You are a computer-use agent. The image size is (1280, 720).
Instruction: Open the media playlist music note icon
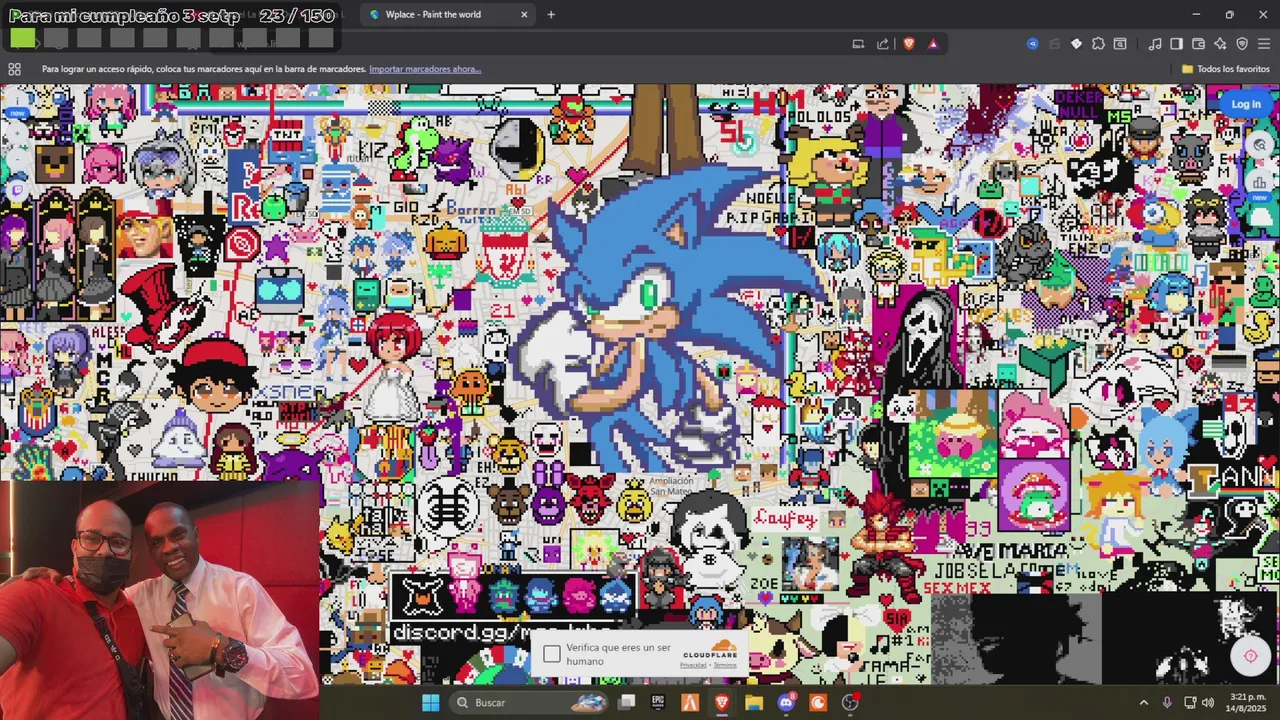[x=1155, y=44]
